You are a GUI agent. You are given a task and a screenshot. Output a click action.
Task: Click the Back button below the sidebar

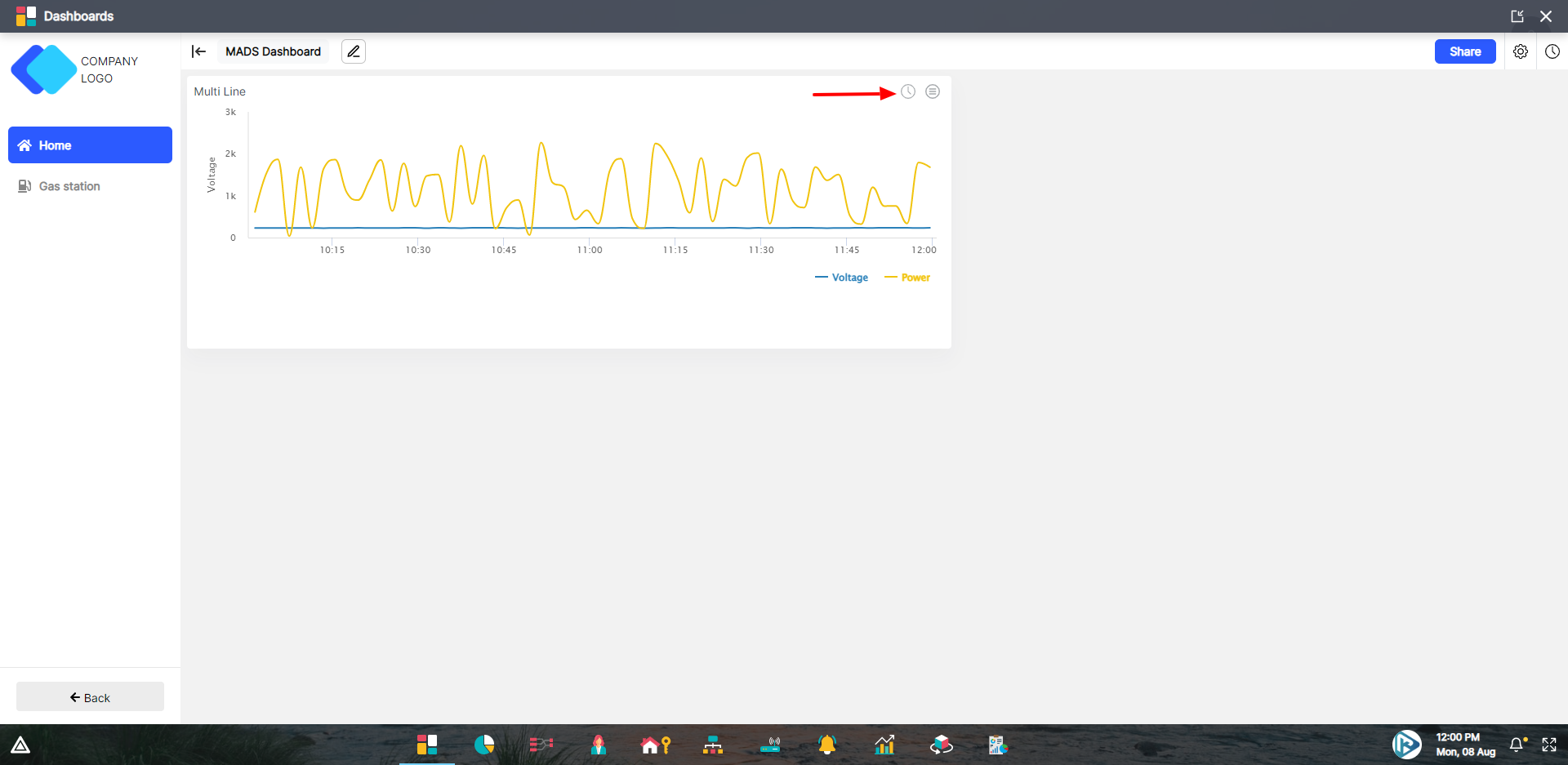(x=90, y=697)
